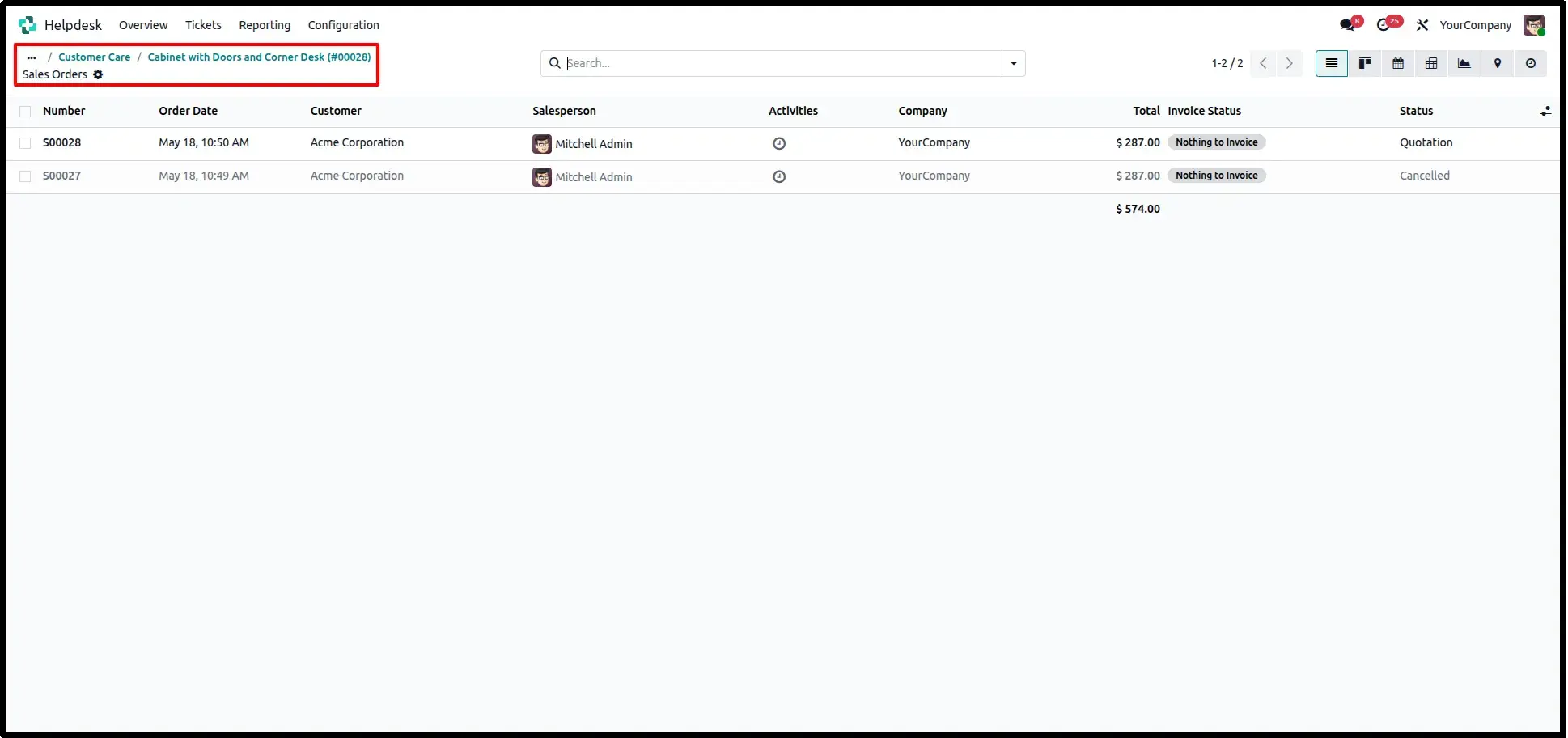Switch to Pivot table view
Image resolution: width=1568 pixels, height=738 pixels.
(x=1431, y=63)
